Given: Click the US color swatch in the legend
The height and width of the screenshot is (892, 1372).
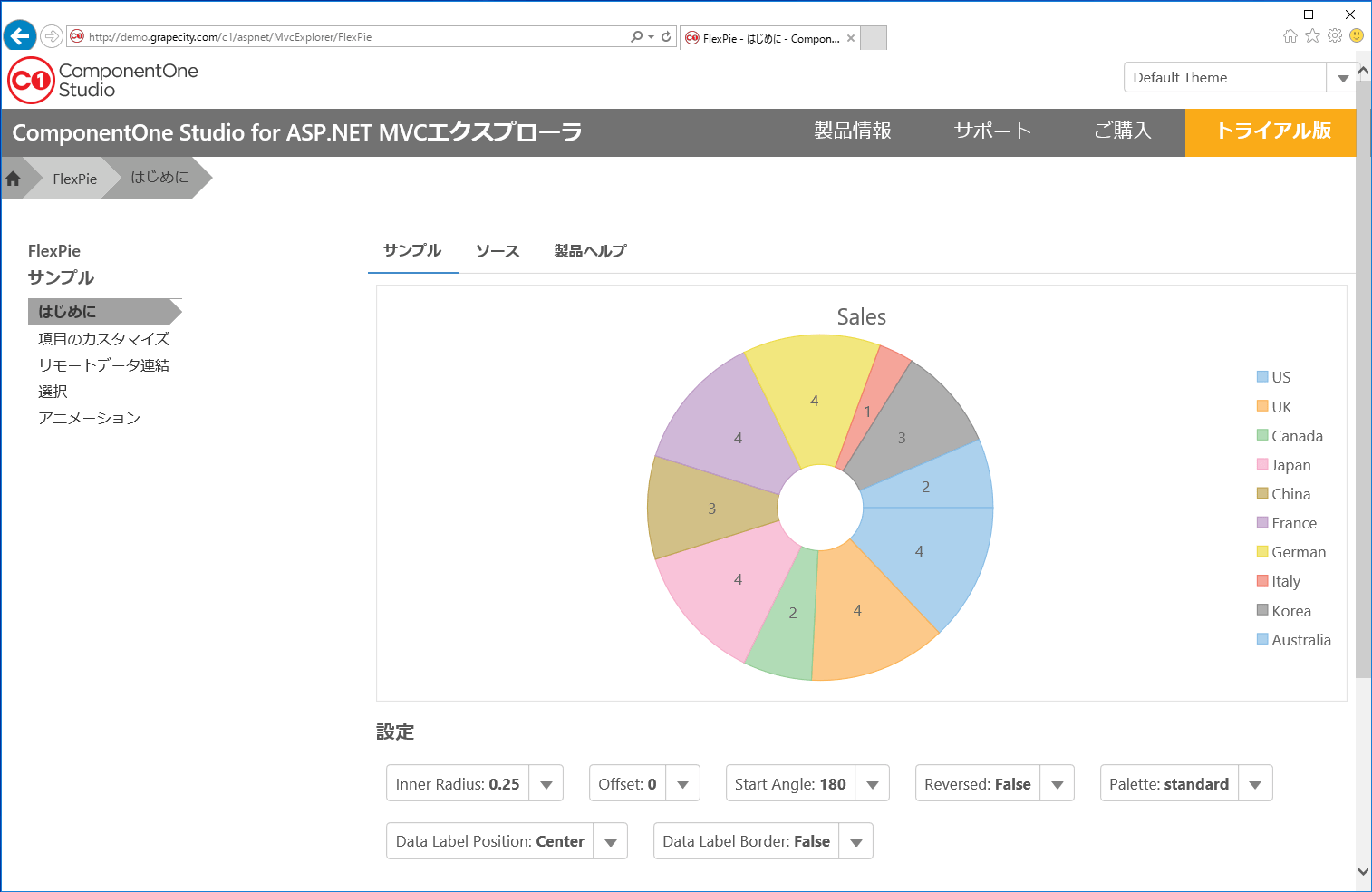Looking at the screenshot, I should 1261,376.
